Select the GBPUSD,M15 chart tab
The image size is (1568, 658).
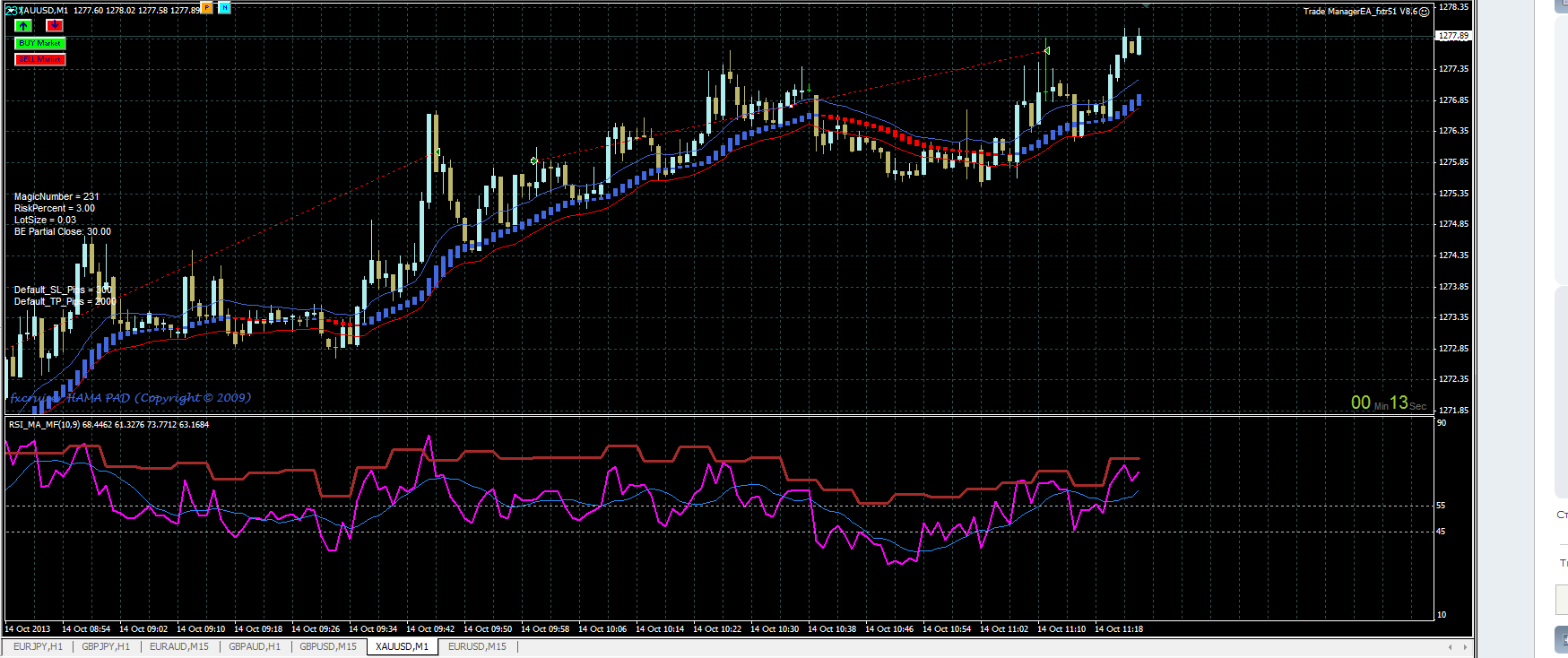328,646
